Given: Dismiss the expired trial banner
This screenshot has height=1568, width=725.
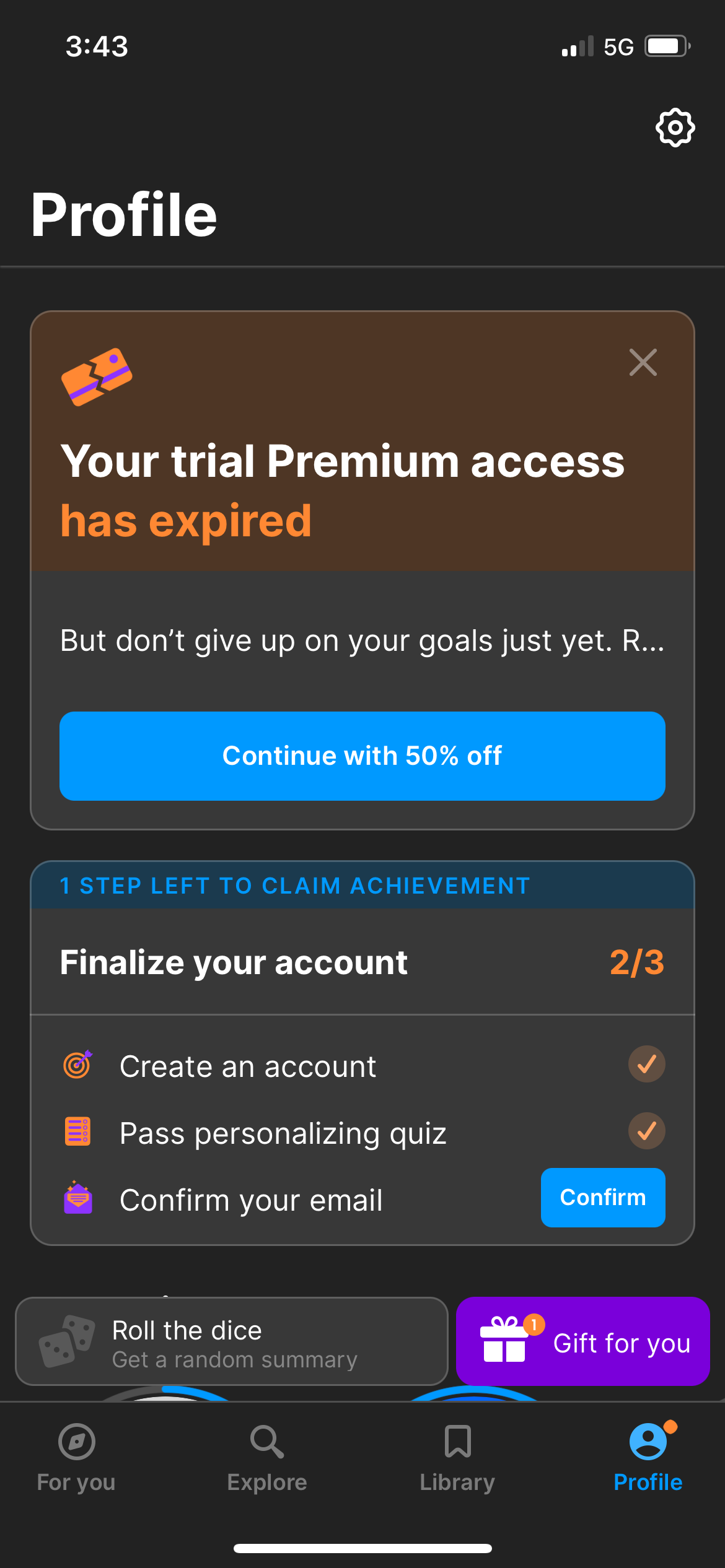Looking at the screenshot, I should point(643,364).
